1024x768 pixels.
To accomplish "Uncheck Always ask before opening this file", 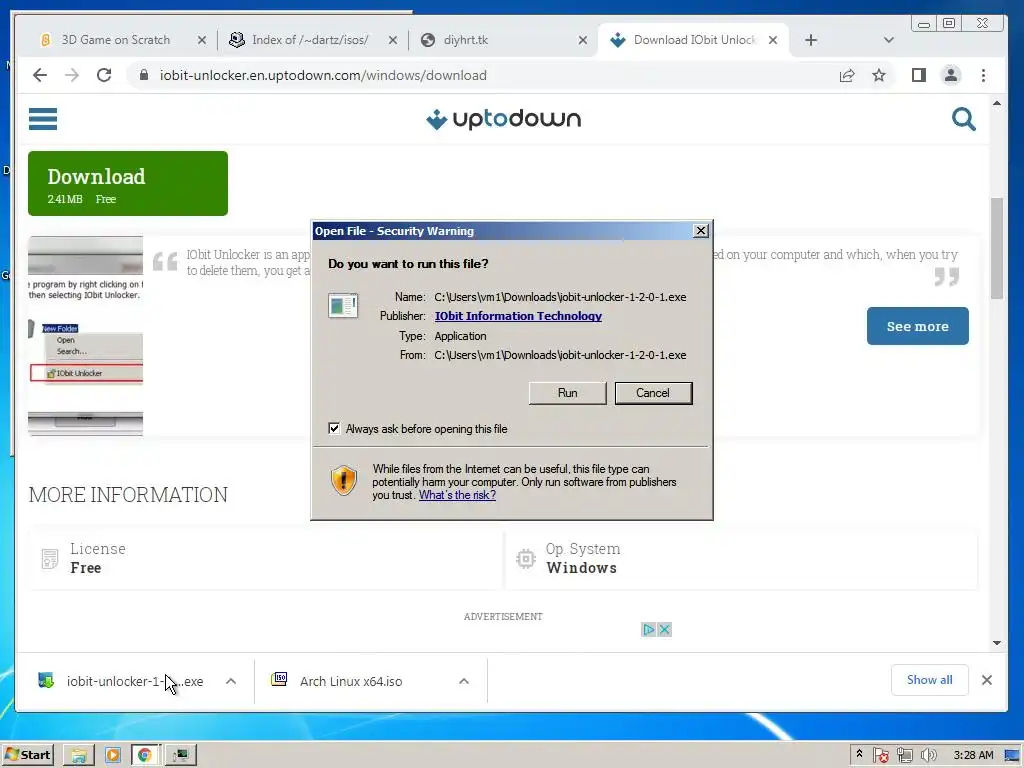I will click(334, 428).
